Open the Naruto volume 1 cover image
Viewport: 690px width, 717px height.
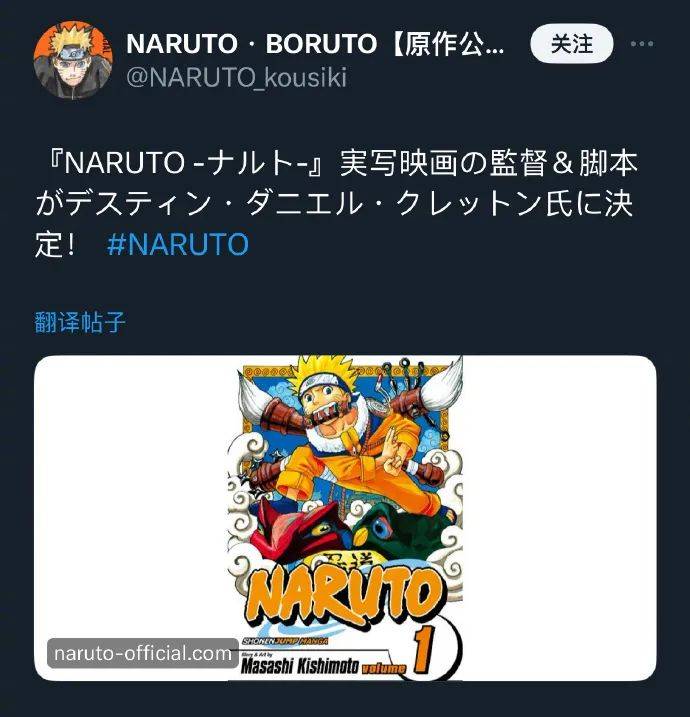(x=345, y=518)
